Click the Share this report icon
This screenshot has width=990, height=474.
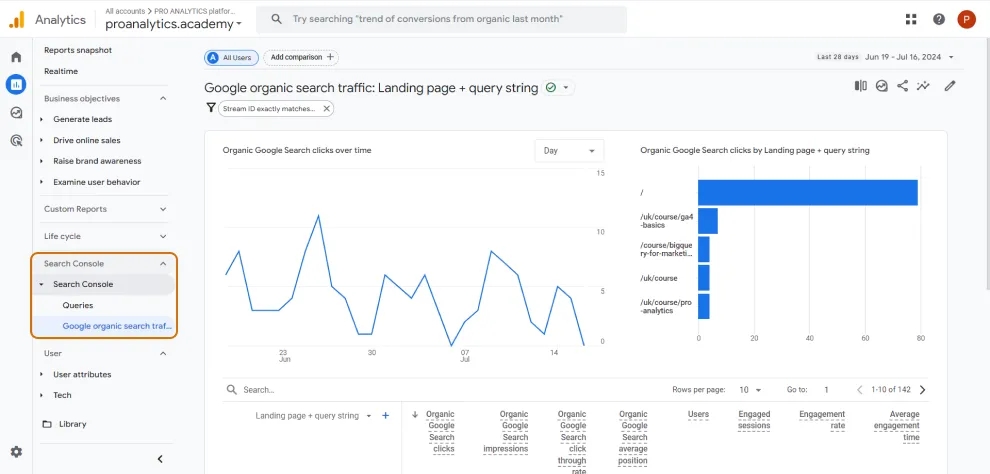click(903, 86)
